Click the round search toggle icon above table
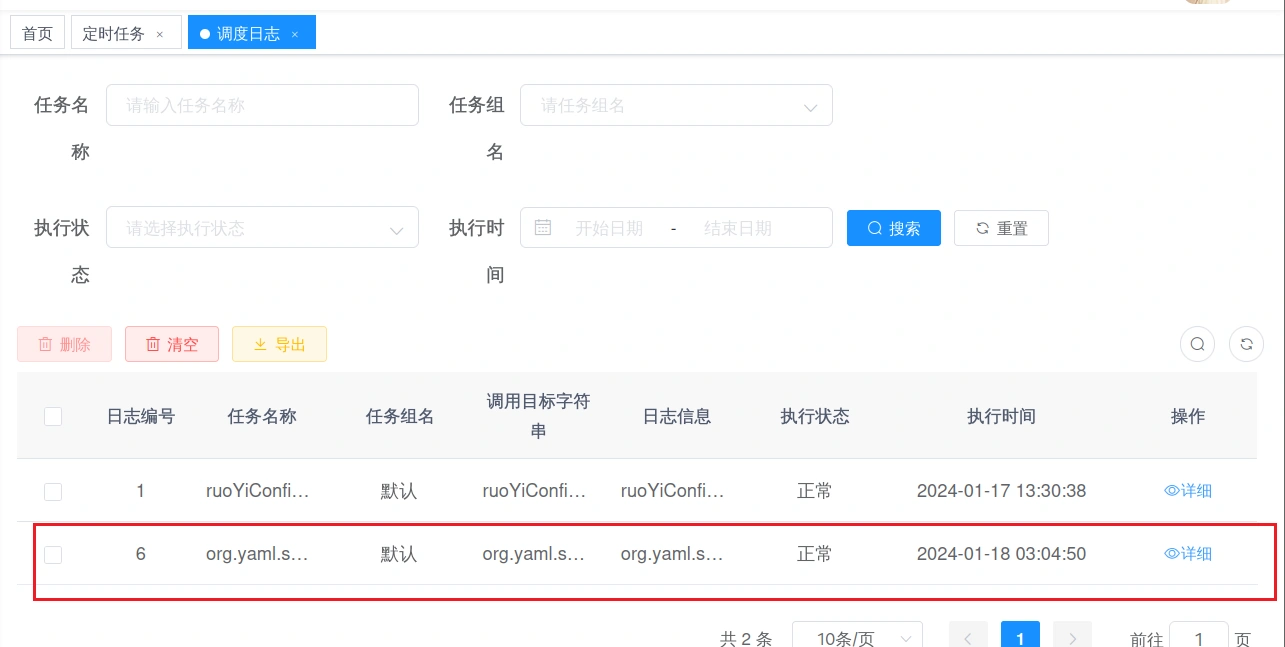 (x=1197, y=344)
